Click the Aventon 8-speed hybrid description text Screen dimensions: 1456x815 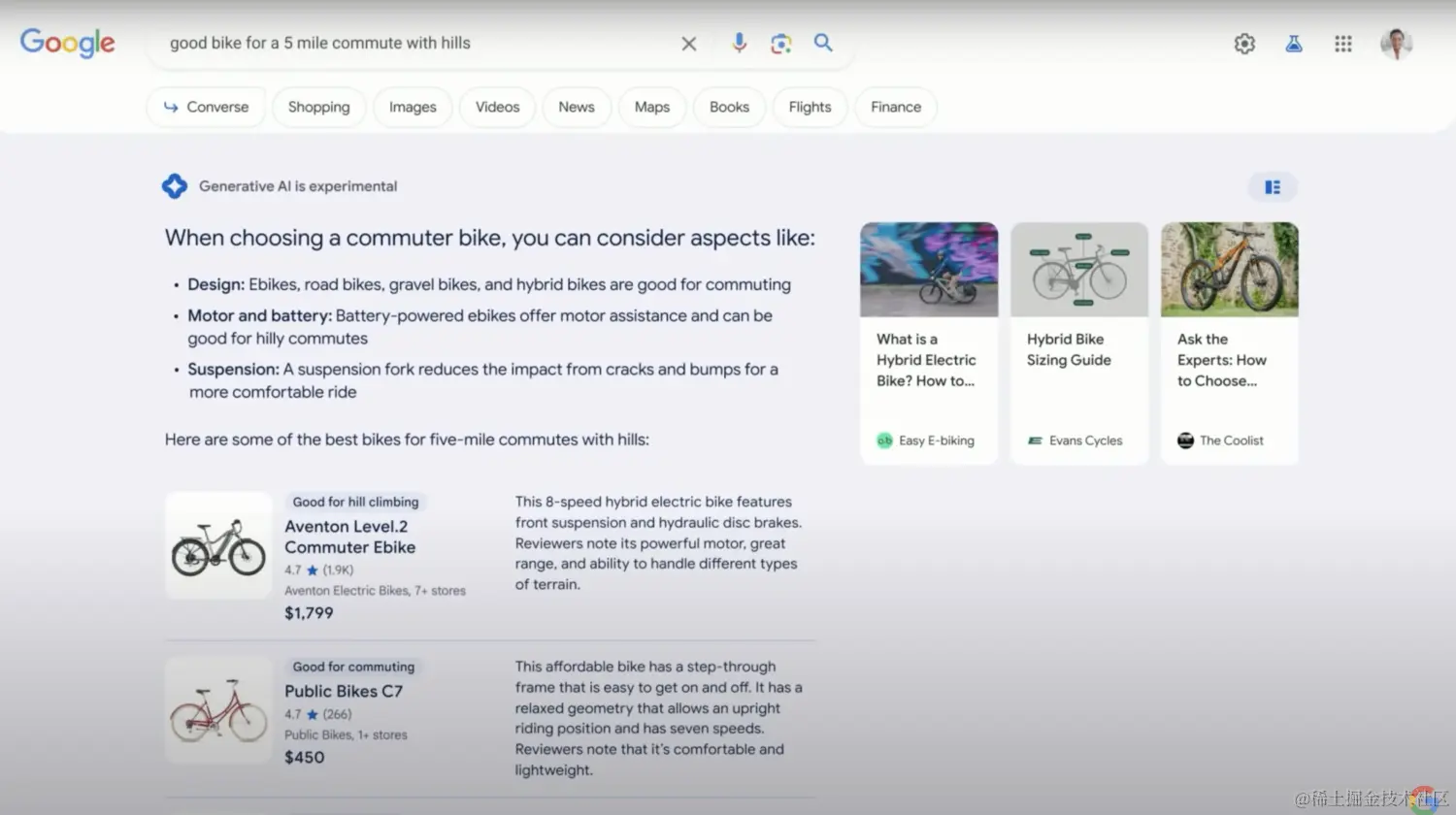tap(658, 543)
